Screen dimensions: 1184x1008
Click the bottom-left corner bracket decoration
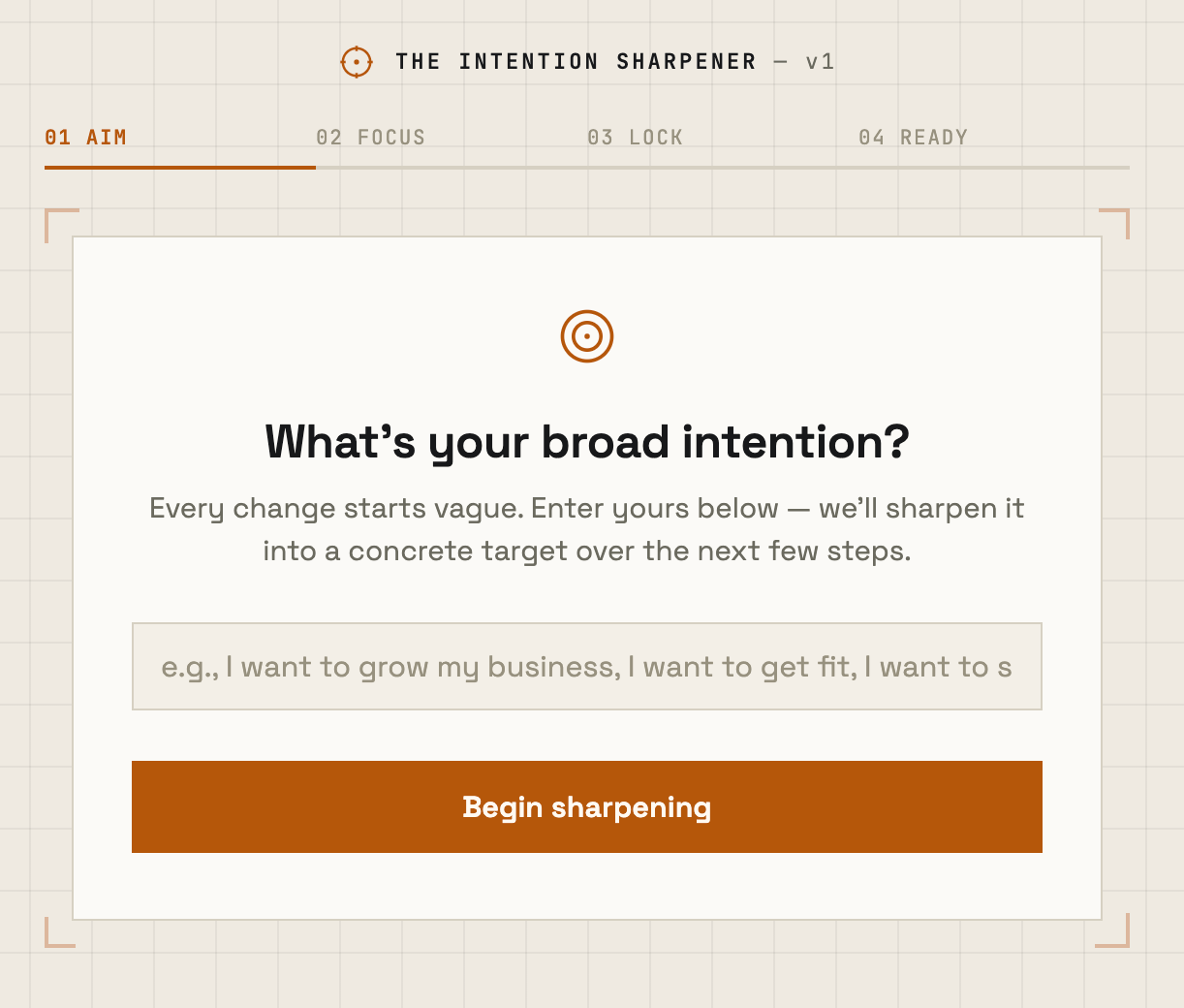tap(60, 932)
